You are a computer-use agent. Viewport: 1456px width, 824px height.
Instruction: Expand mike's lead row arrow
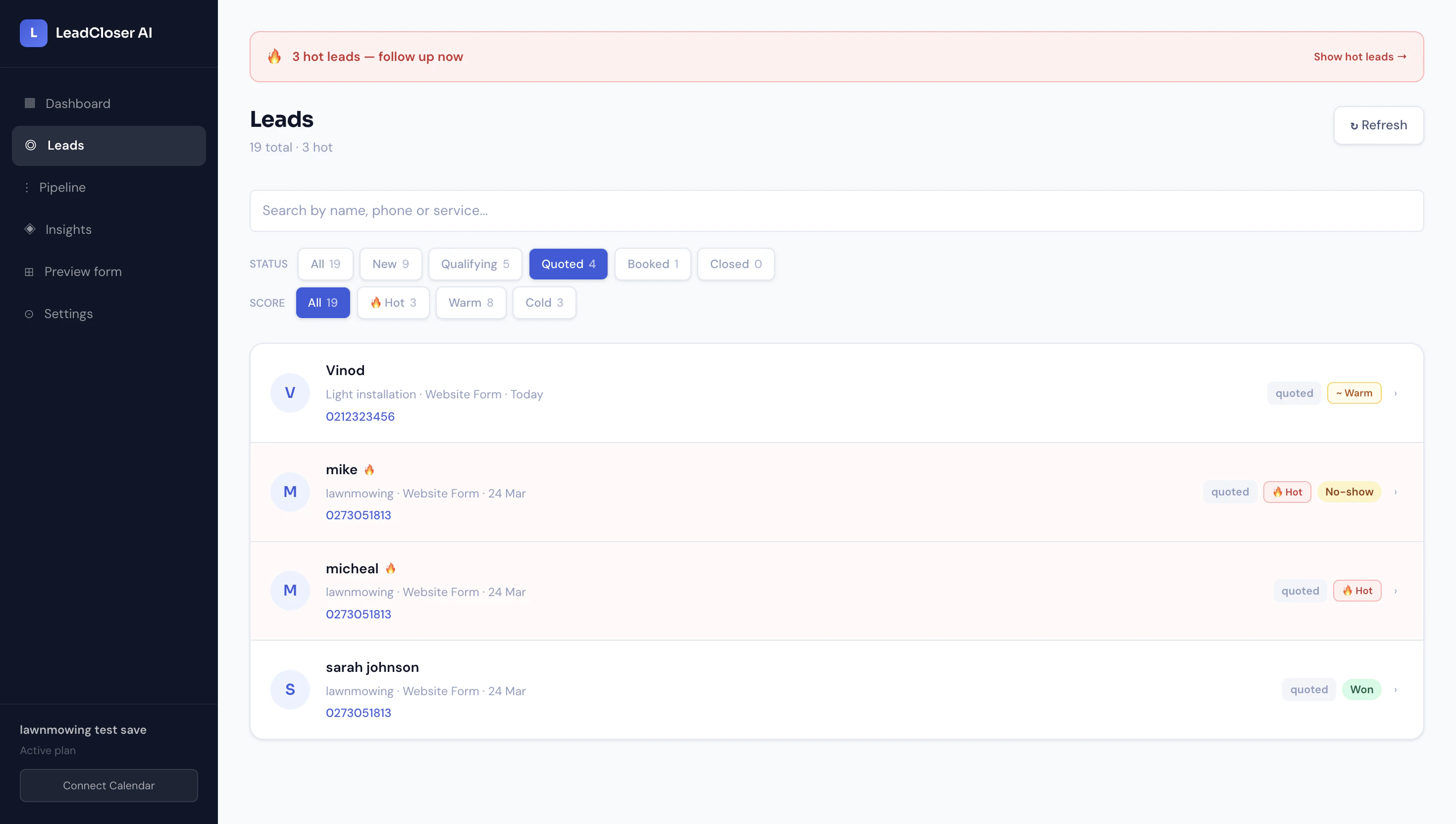1396,492
